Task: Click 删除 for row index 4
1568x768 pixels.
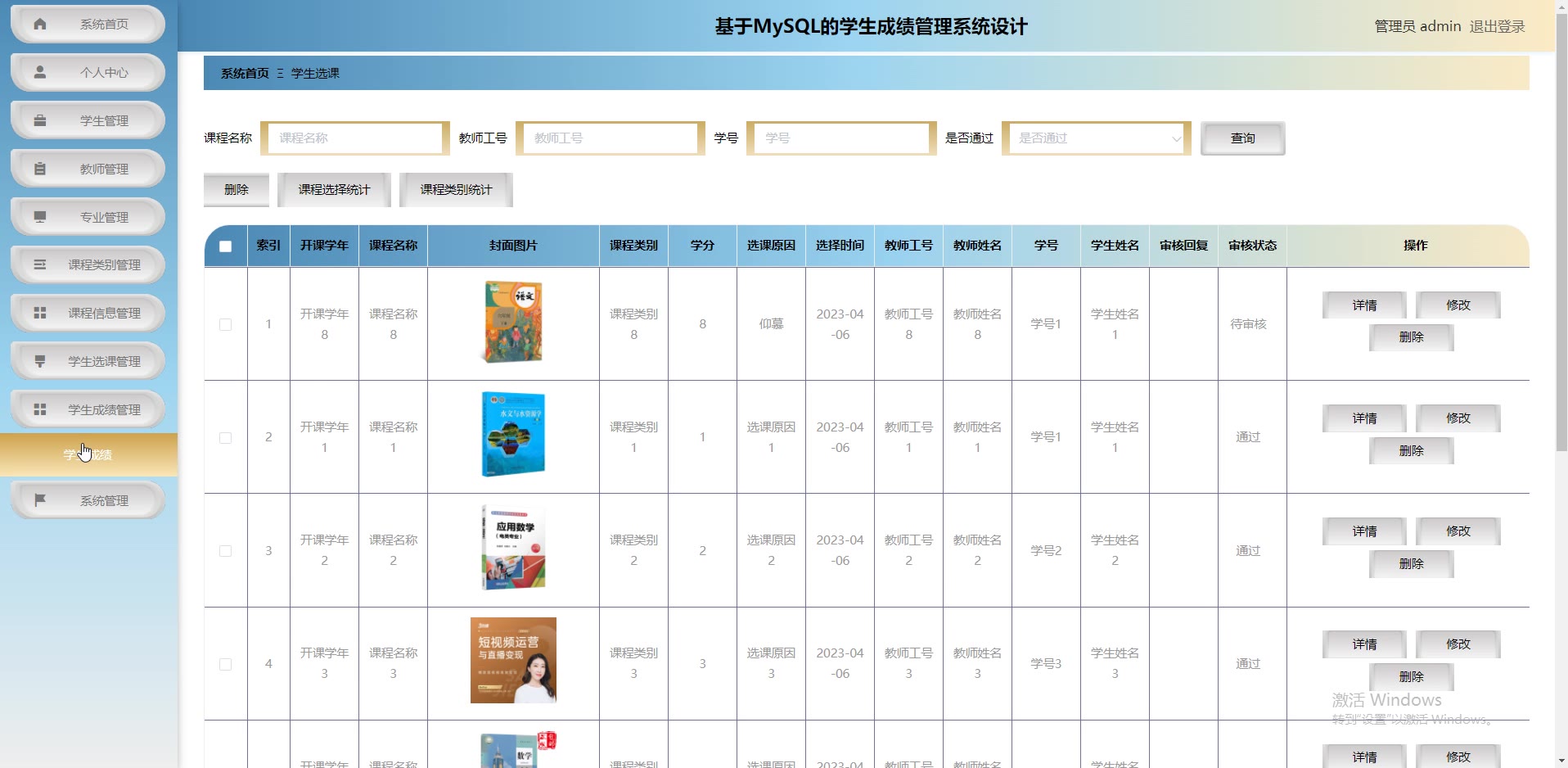Action: coord(1412,677)
